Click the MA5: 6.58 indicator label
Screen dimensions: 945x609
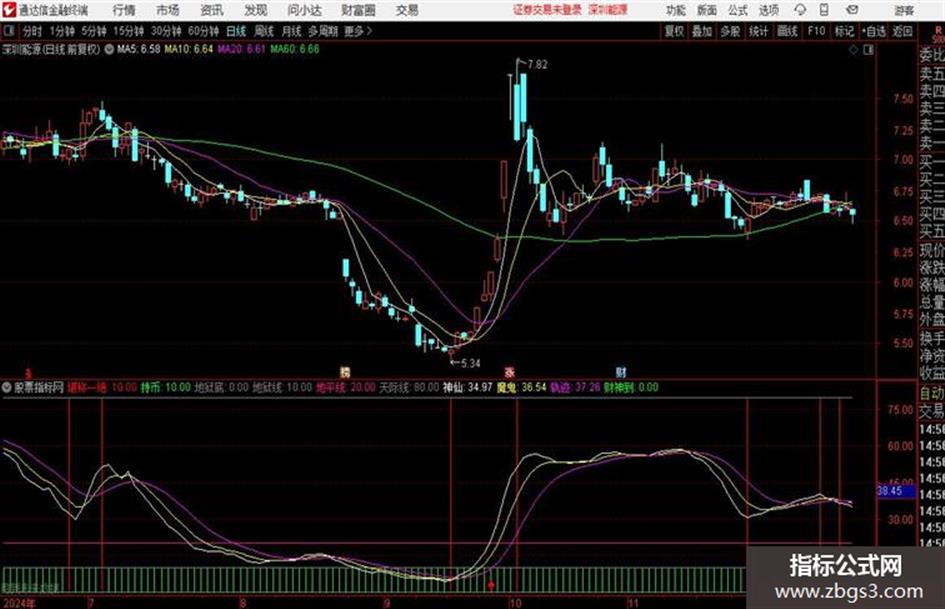point(139,49)
